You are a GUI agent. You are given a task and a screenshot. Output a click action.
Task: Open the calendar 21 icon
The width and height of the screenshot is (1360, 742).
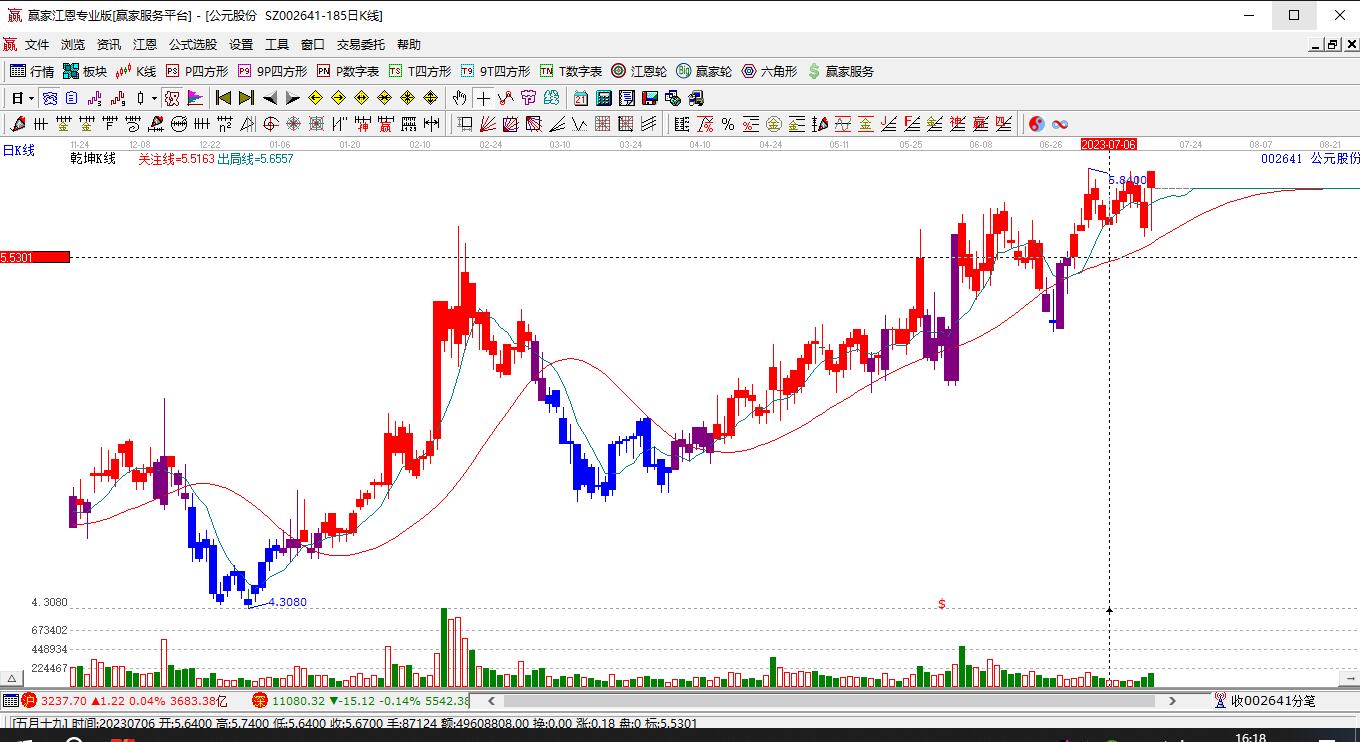point(581,98)
